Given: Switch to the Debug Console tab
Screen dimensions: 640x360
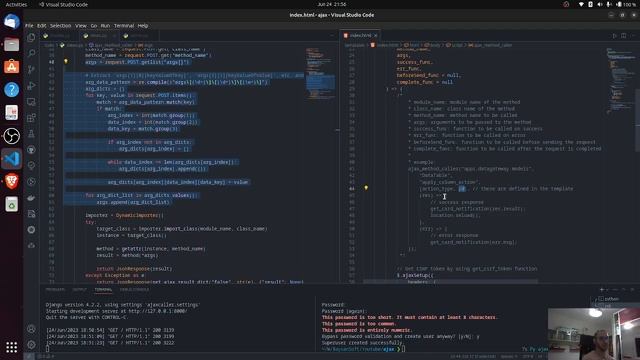Looking at the screenshot, I should click(134, 289).
